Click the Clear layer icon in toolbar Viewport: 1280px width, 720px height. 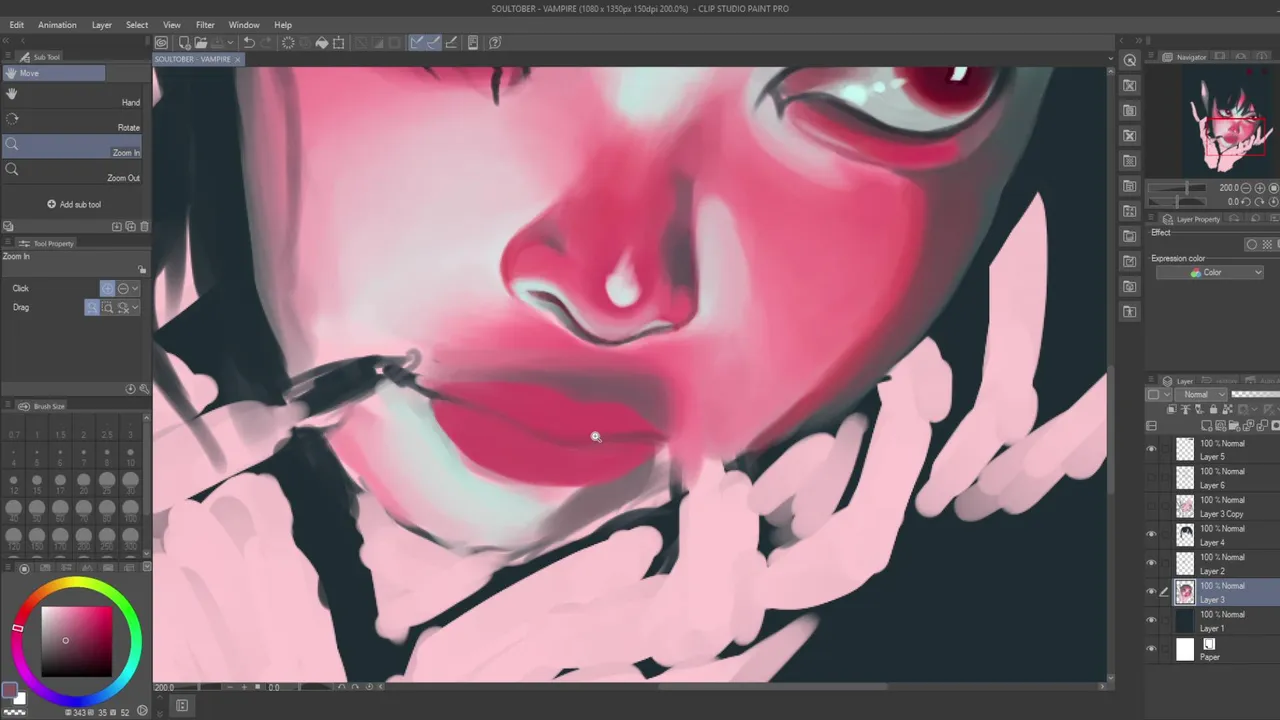coord(288,42)
